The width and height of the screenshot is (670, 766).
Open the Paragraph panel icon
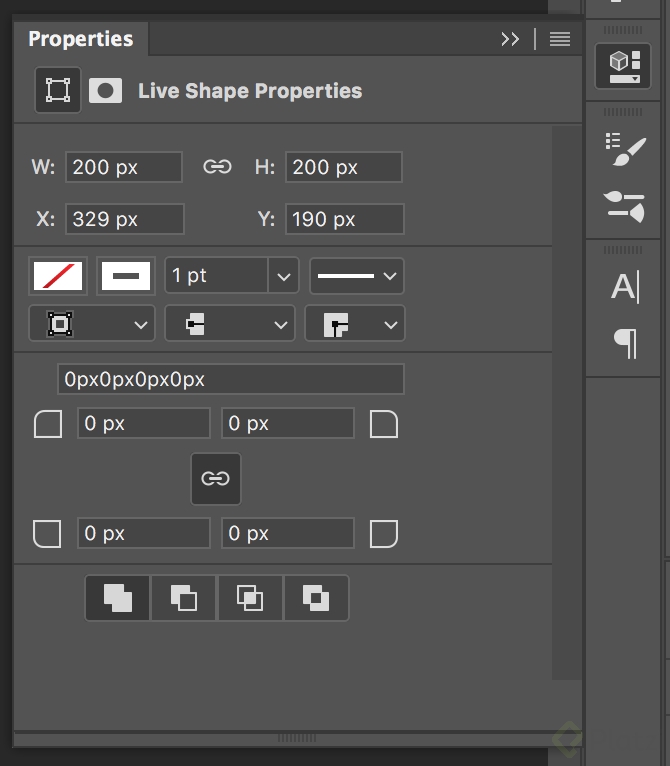click(625, 344)
